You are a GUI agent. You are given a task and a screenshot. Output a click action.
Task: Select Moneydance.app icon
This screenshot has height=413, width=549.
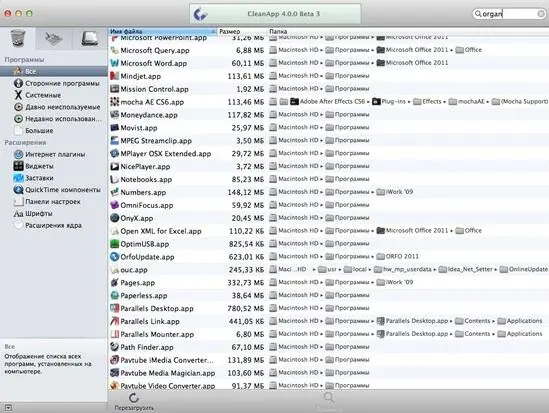(x=114, y=115)
